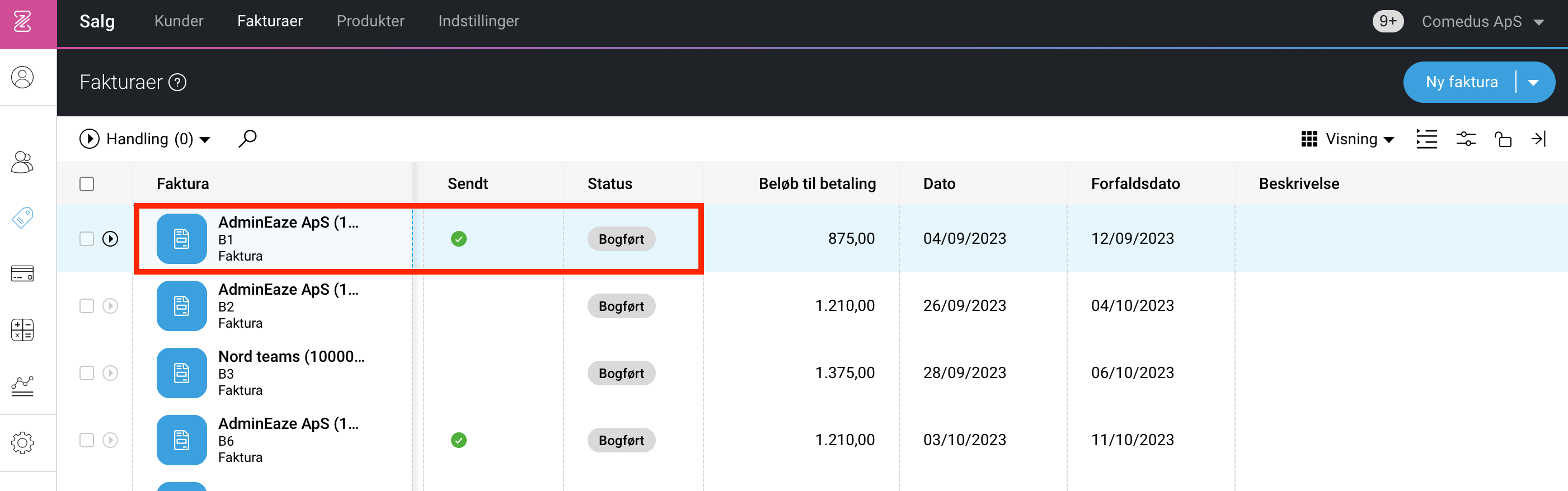Viewport: 1568px width, 491px height.
Task: Open the search magnifier in toolbar
Action: point(247,139)
